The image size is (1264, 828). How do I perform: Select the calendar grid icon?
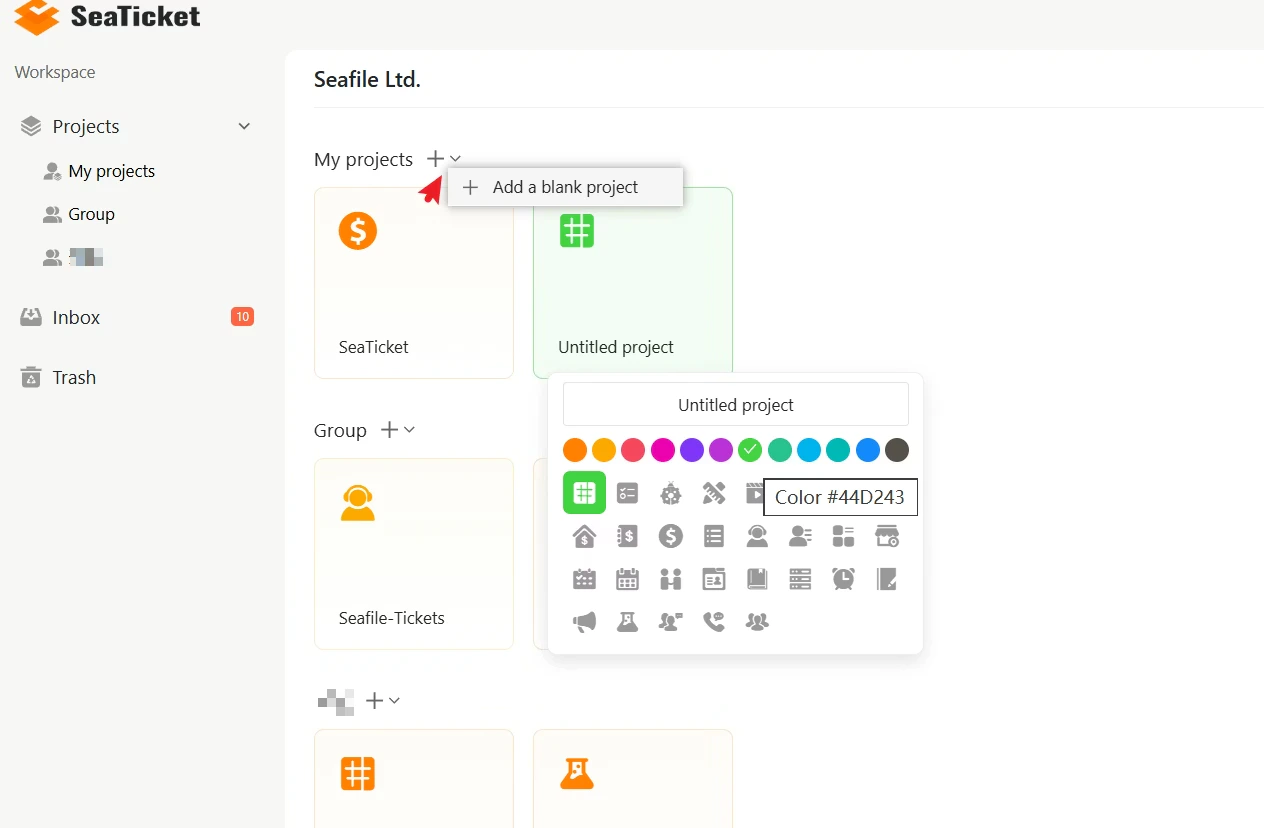(x=627, y=578)
